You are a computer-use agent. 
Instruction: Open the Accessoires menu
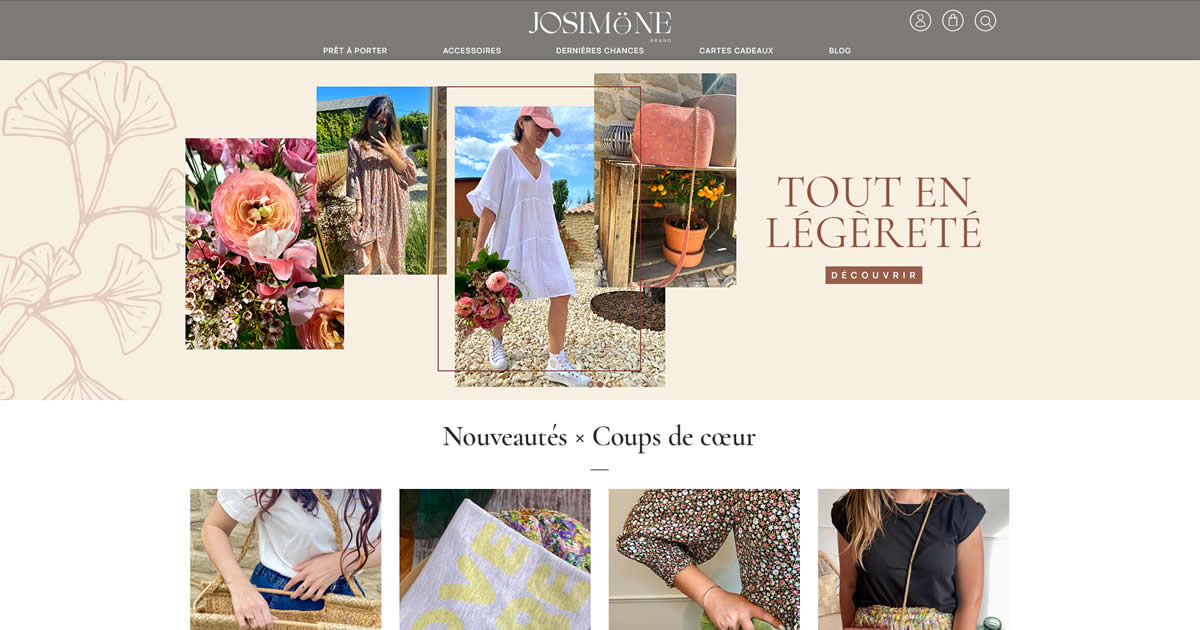(x=472, y=51)
